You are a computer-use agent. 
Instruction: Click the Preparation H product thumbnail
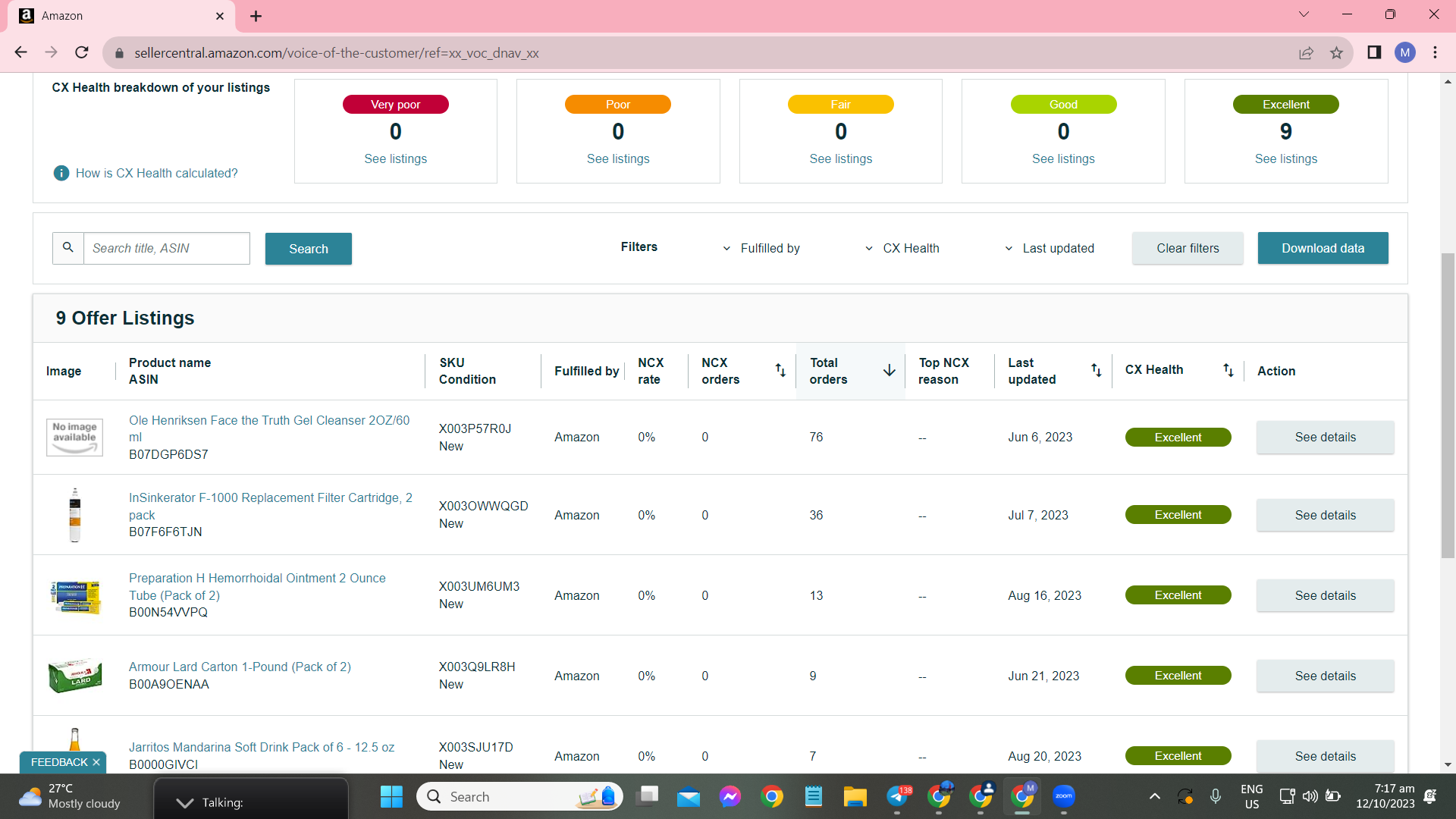(75, 596)
